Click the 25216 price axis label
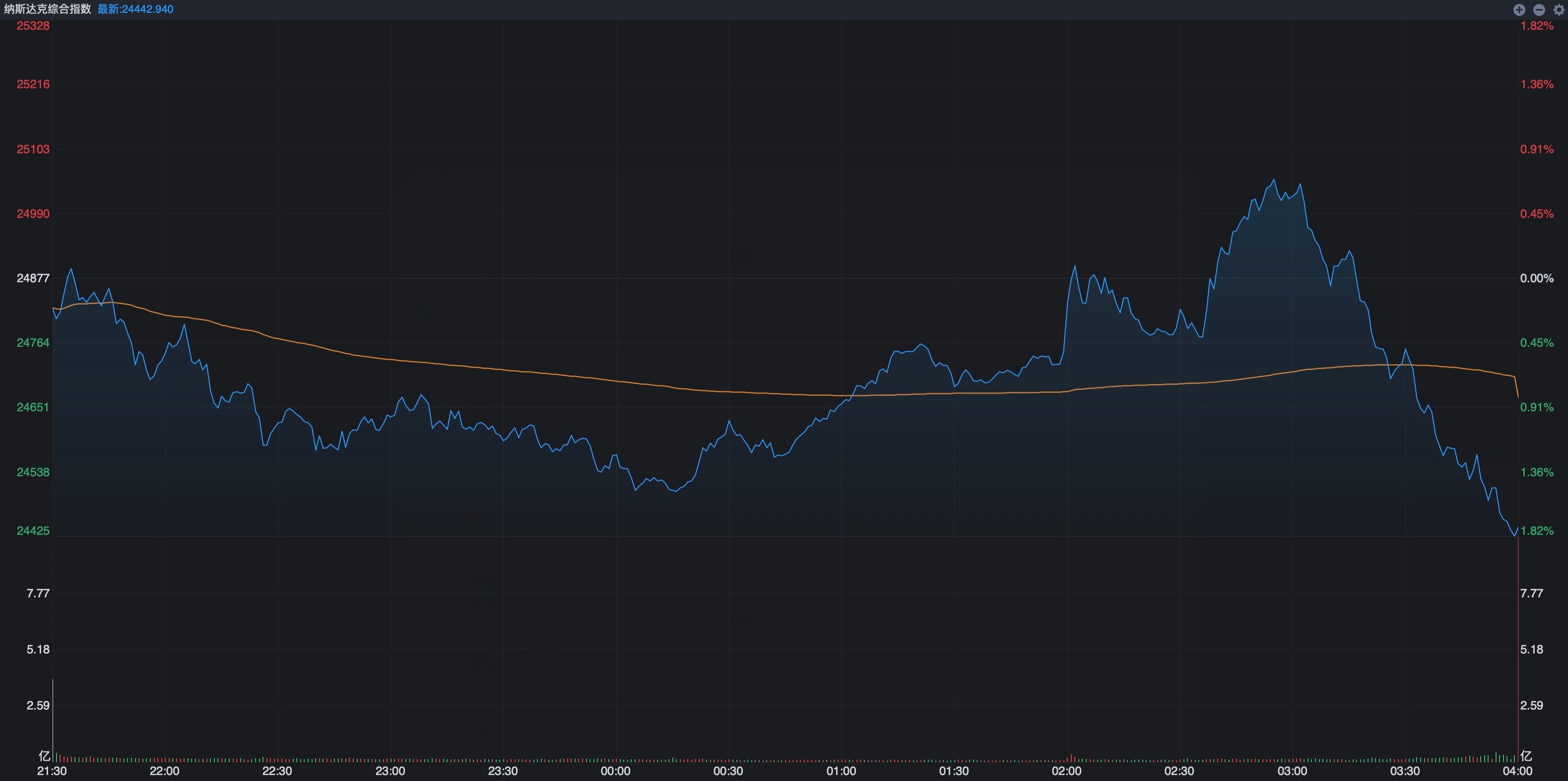The image size is (1568, 781). point(33,84)
